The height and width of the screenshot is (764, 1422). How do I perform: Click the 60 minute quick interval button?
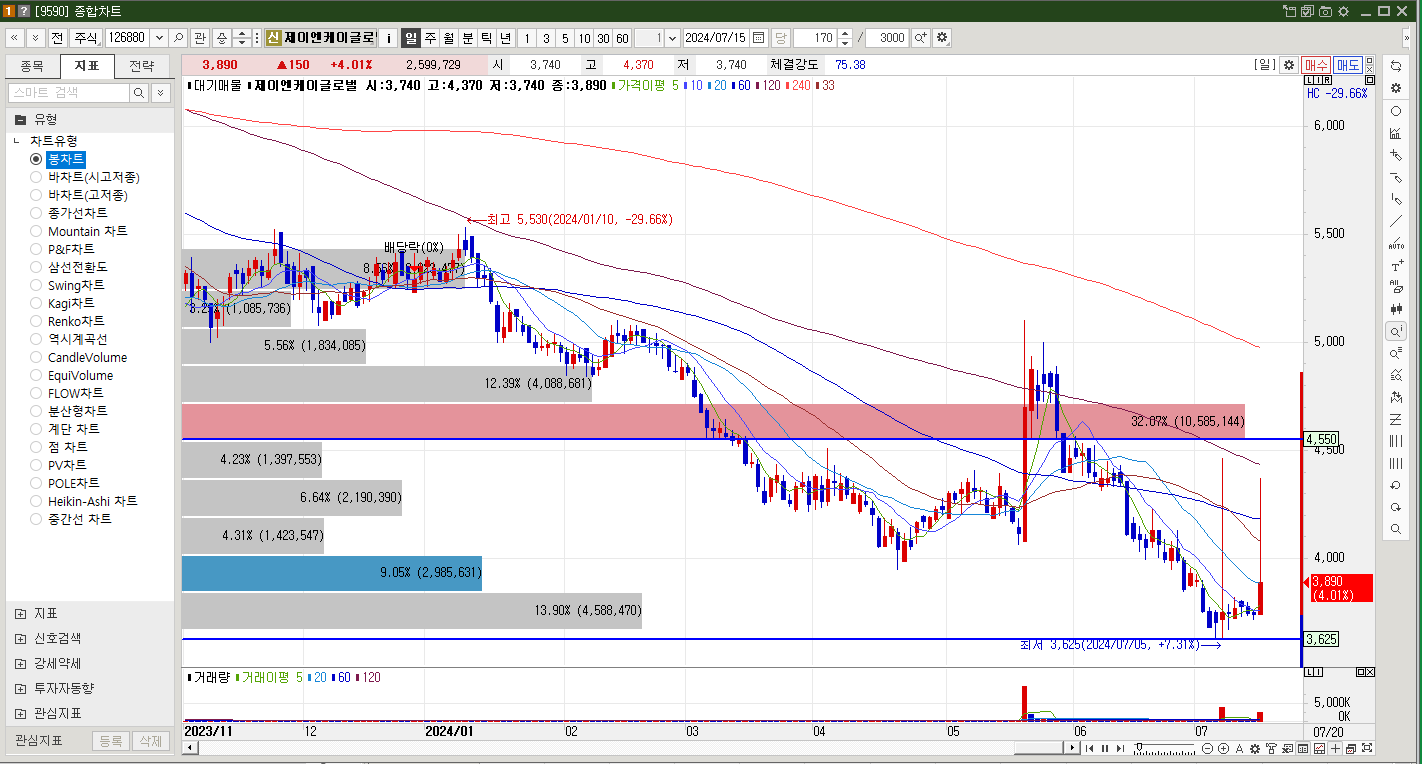[x=622, y=38]
